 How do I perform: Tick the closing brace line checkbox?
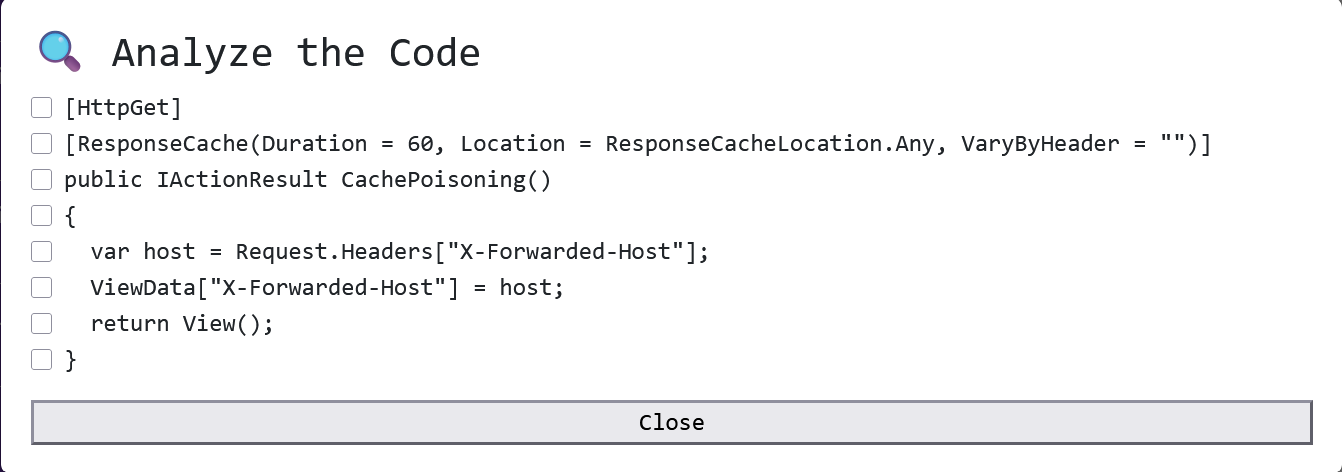[x=41, y=360]
